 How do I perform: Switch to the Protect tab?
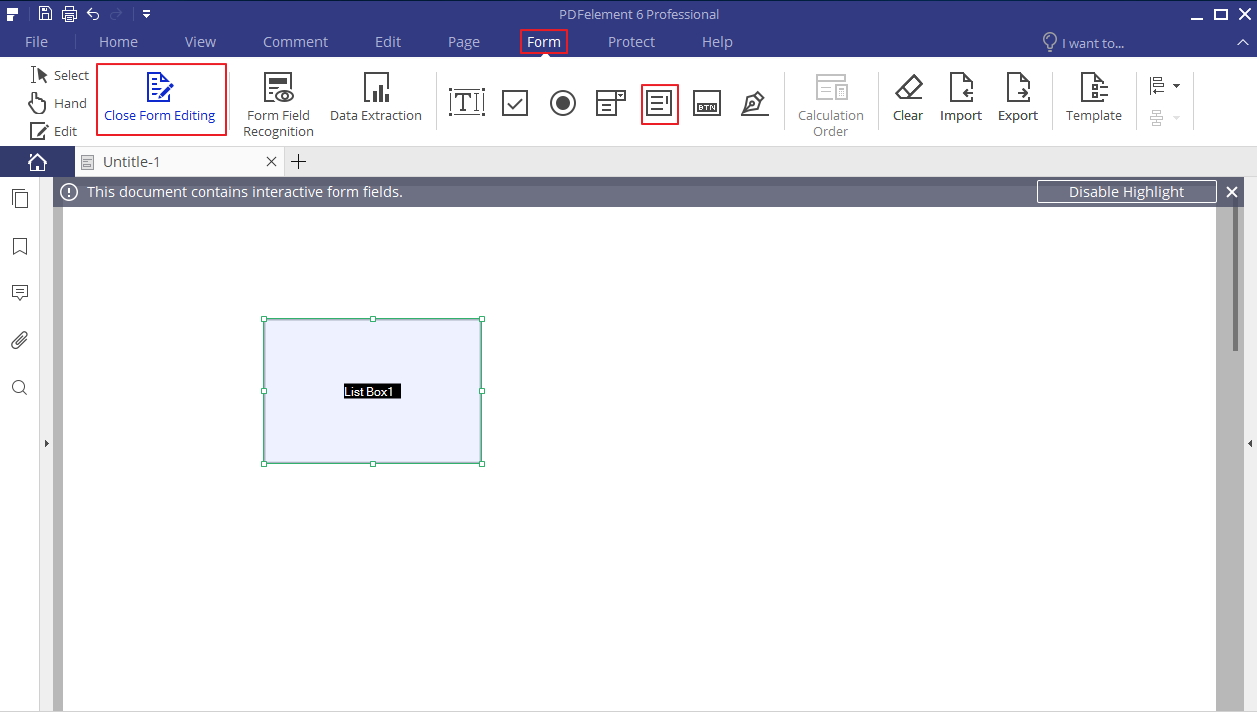pyautogui.click(x=631, y=42)
